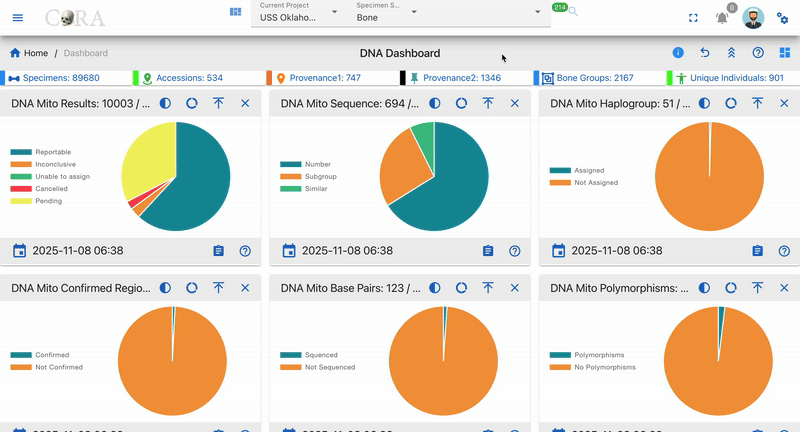
Task: Open Provenance2: 1346 stat link
Action: point(462,78)
